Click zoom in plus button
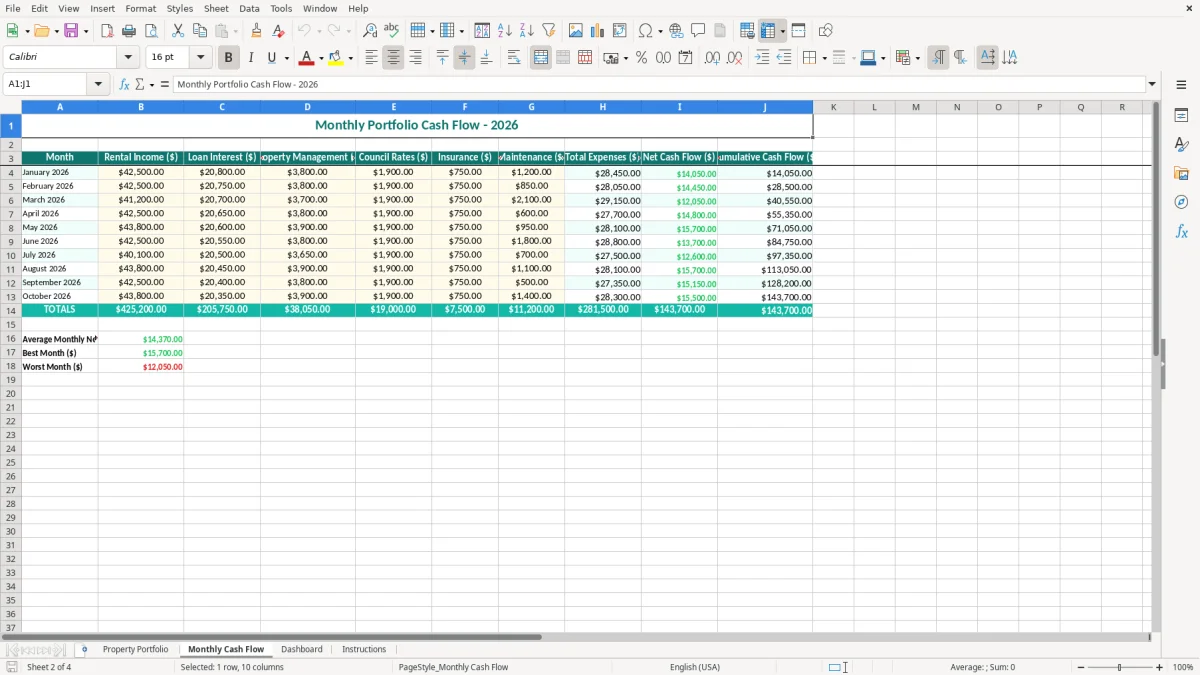This screenshot has width=1200, height=675. point(1160,667)
